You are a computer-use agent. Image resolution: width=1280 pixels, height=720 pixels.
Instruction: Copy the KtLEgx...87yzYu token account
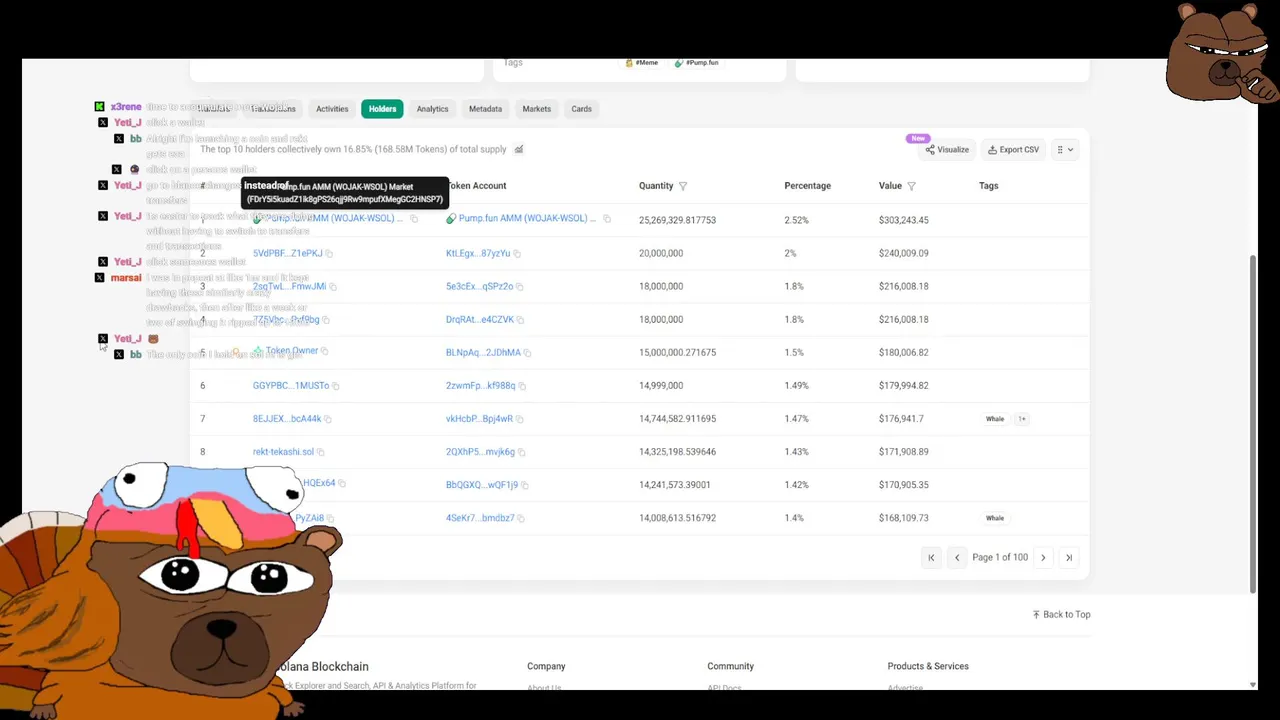[517, 254]
